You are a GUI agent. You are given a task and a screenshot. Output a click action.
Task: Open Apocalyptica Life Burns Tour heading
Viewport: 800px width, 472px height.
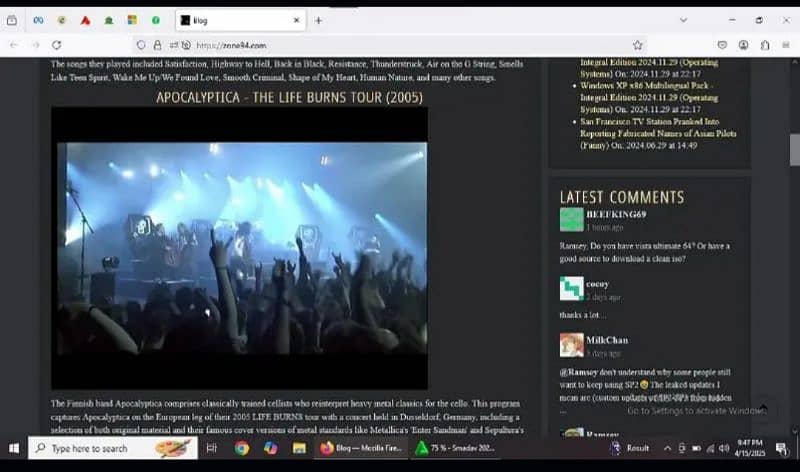[x=289, y=97]
